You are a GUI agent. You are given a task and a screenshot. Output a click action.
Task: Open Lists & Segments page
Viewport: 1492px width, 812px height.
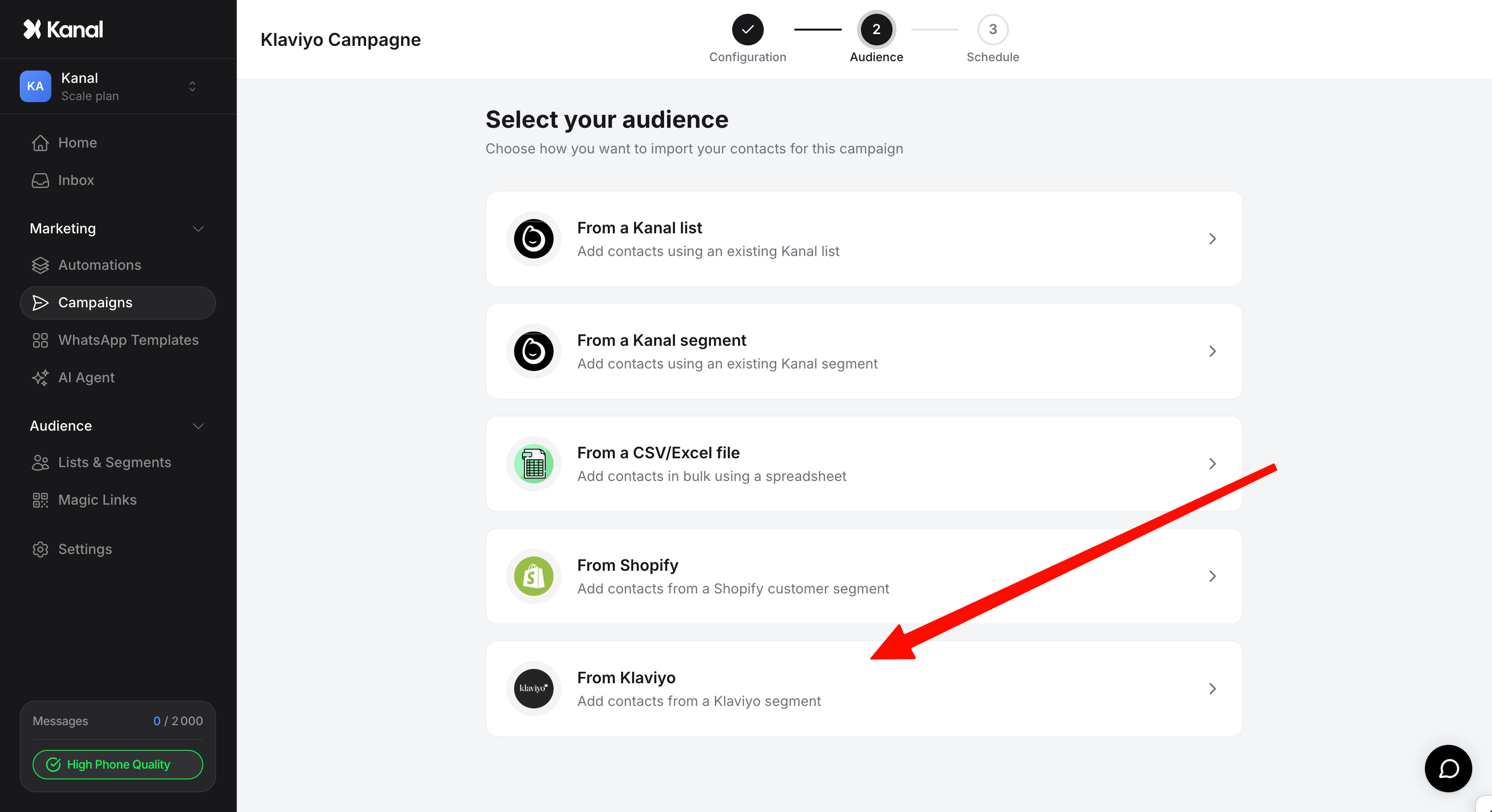(114, 462)
